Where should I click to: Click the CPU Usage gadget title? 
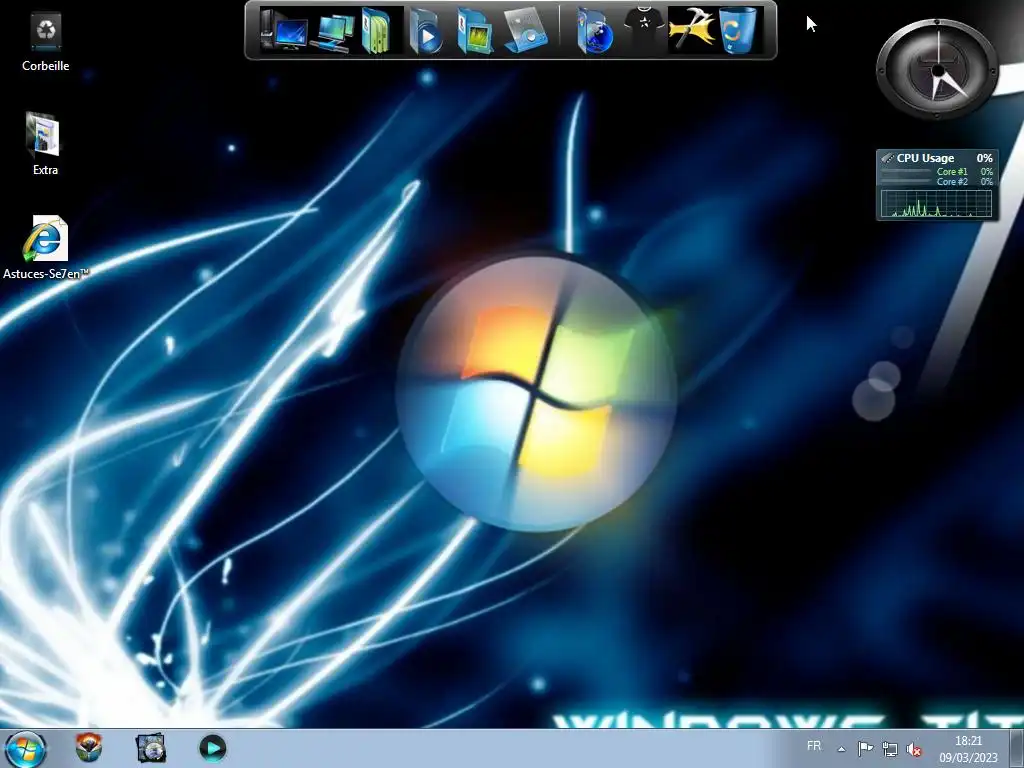click(925, 158)
